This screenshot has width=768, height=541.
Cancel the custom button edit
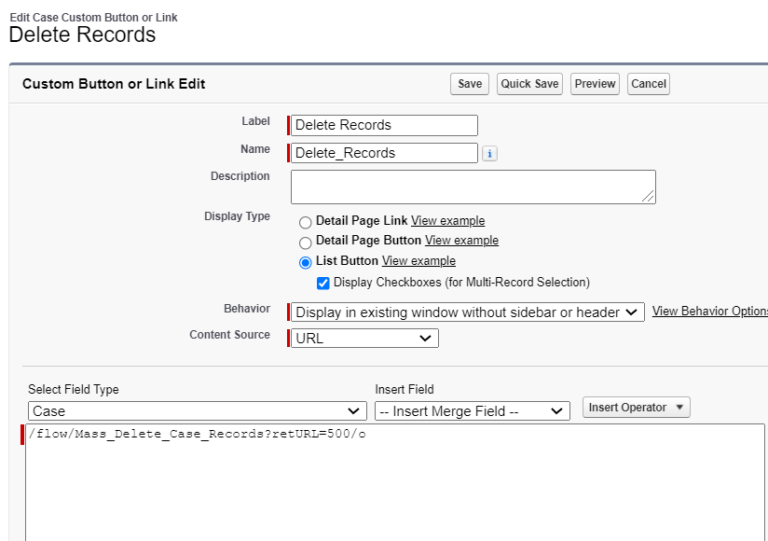pyautogui.click(x=648, y=84)
